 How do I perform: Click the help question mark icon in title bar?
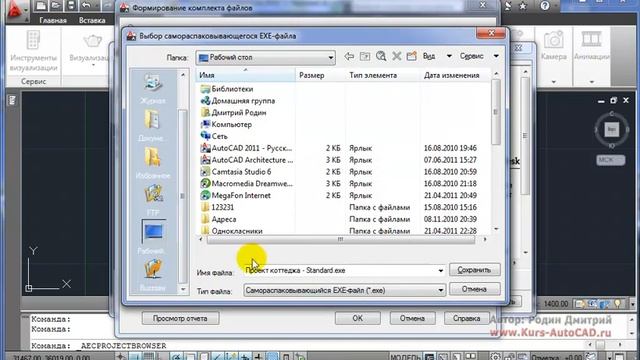pyautogui.click(x=544, y=6)
